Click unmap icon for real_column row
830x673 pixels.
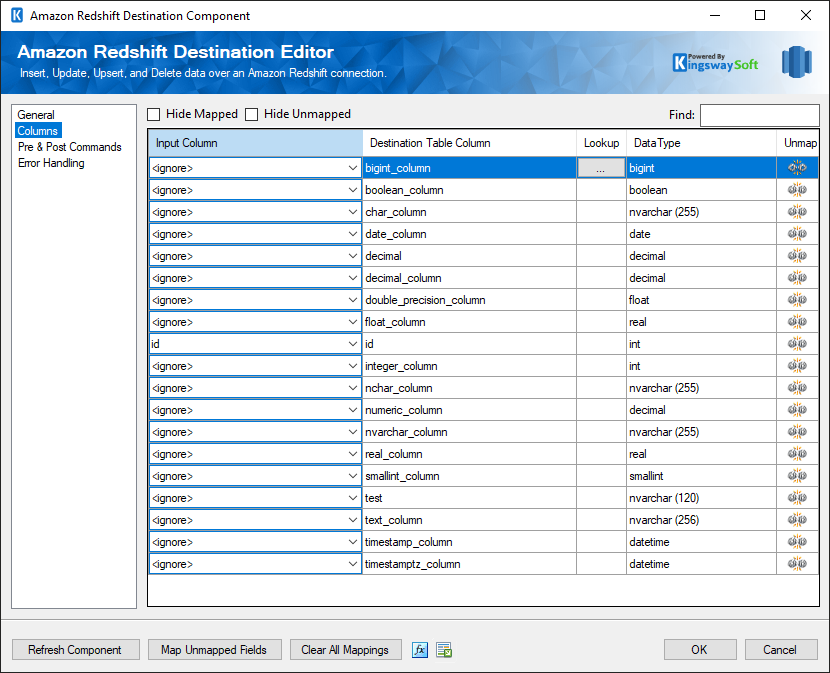click(x=797, y=453)
